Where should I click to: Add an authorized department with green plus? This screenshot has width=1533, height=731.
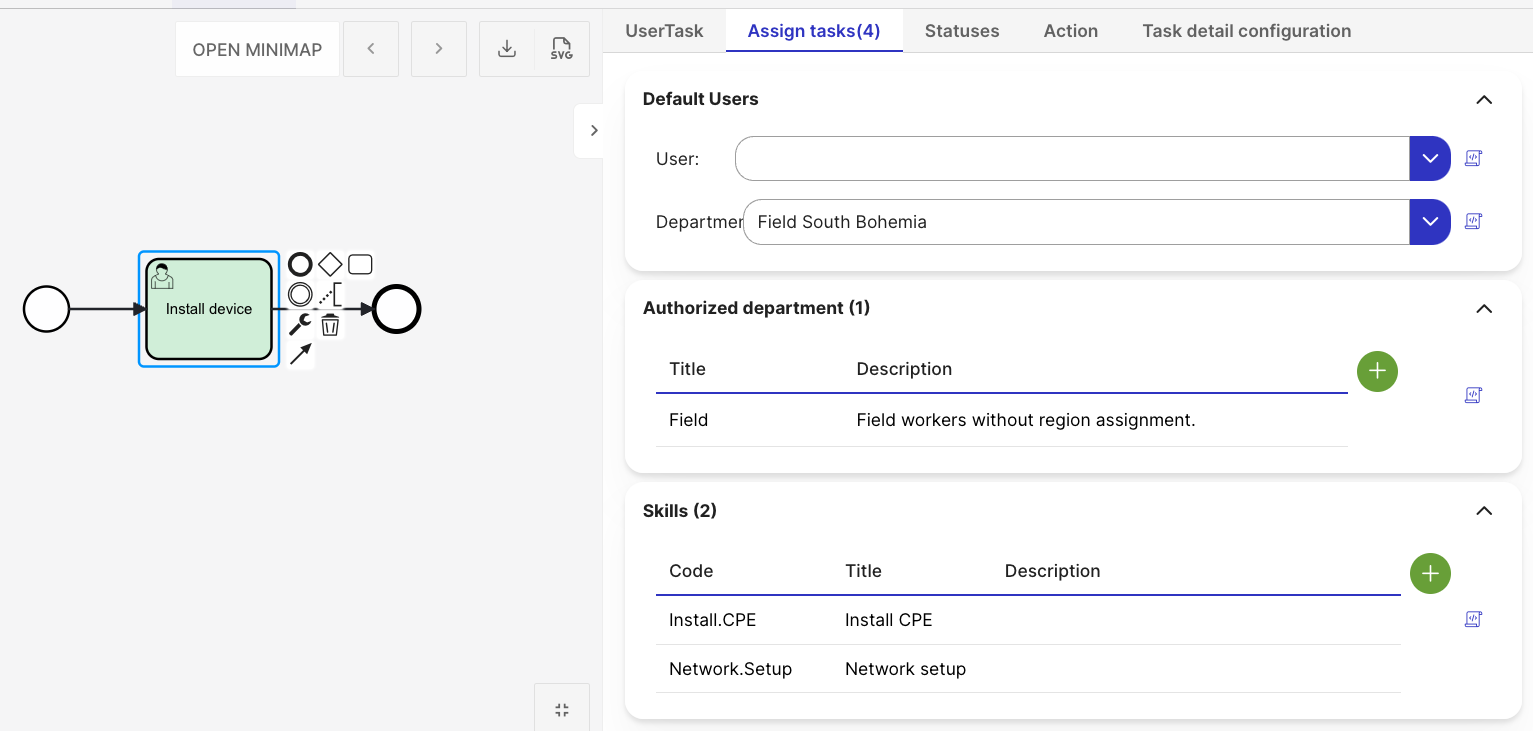[x=1377, y=371]
